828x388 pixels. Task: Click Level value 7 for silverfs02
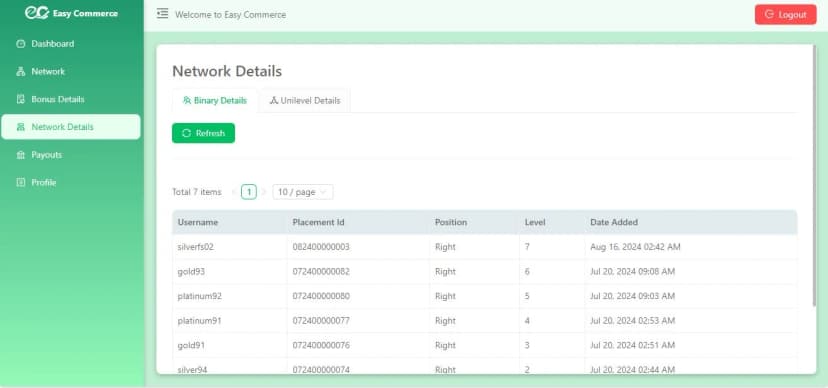coord(527,247)
